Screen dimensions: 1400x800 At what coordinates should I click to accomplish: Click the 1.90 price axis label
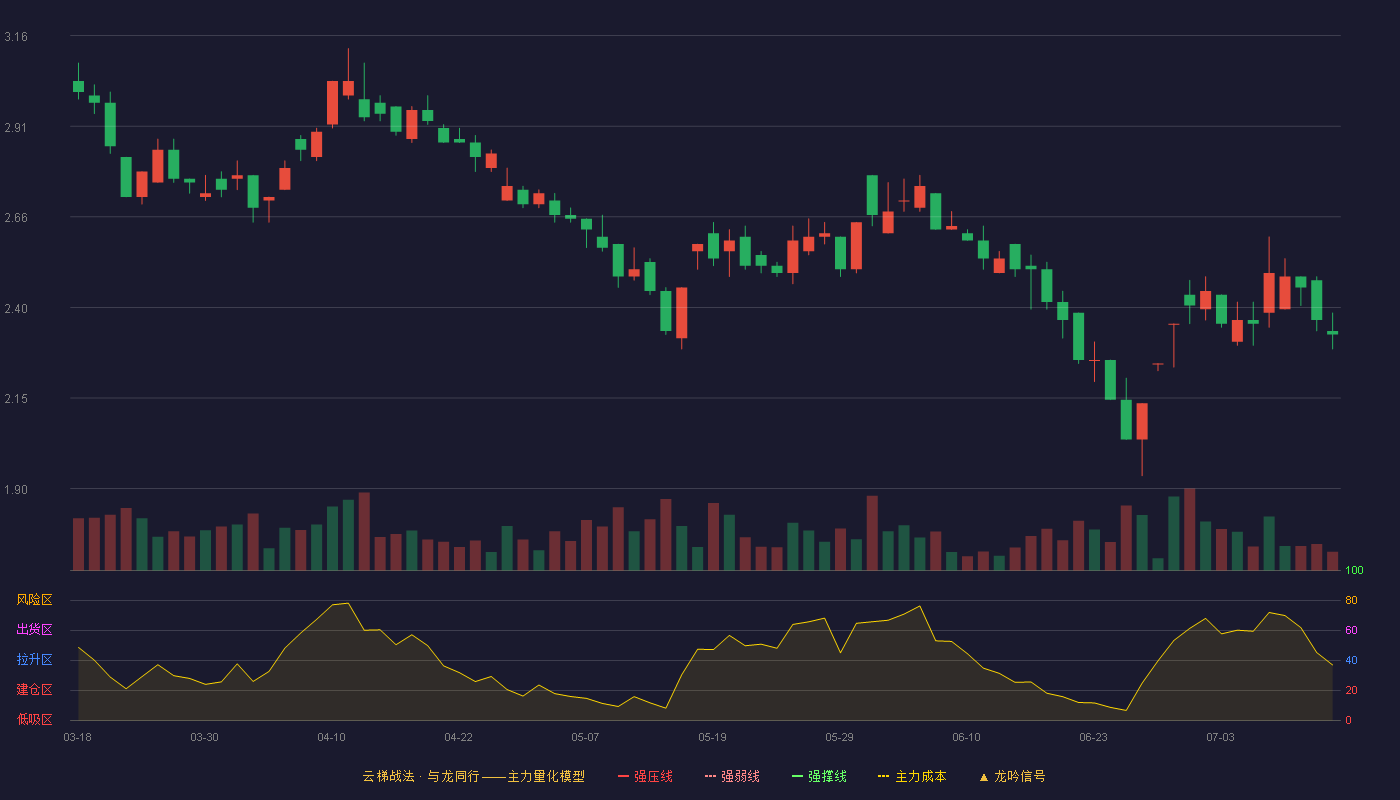coord(16,490)
